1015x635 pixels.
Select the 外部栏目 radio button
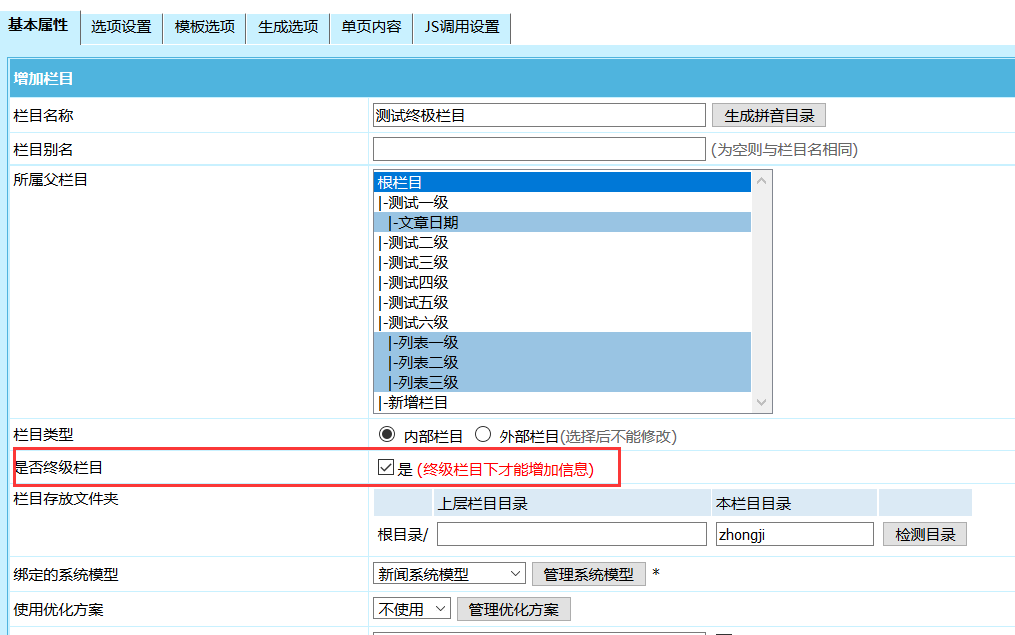coord(483,434)
